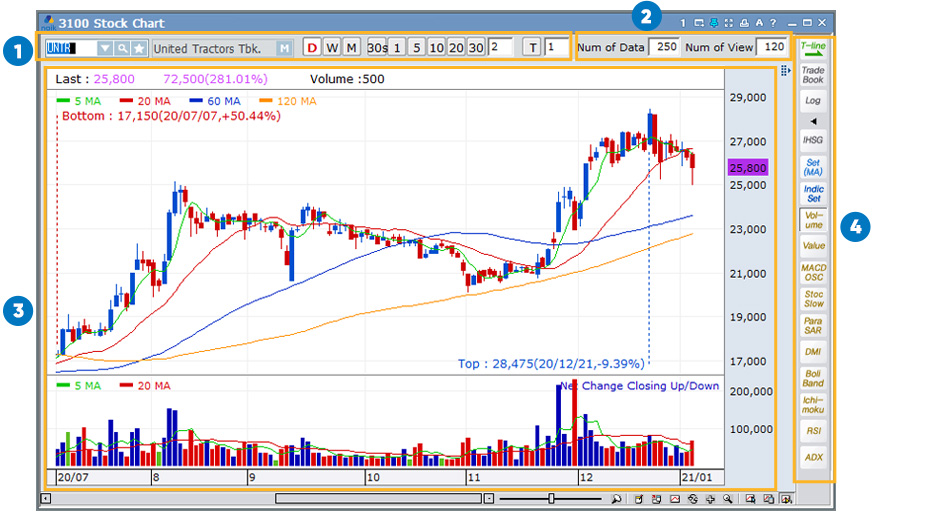934x526 pixels.
Task: Click the zoom magnifier icon beside slider
Action: (x=616, y=498)
